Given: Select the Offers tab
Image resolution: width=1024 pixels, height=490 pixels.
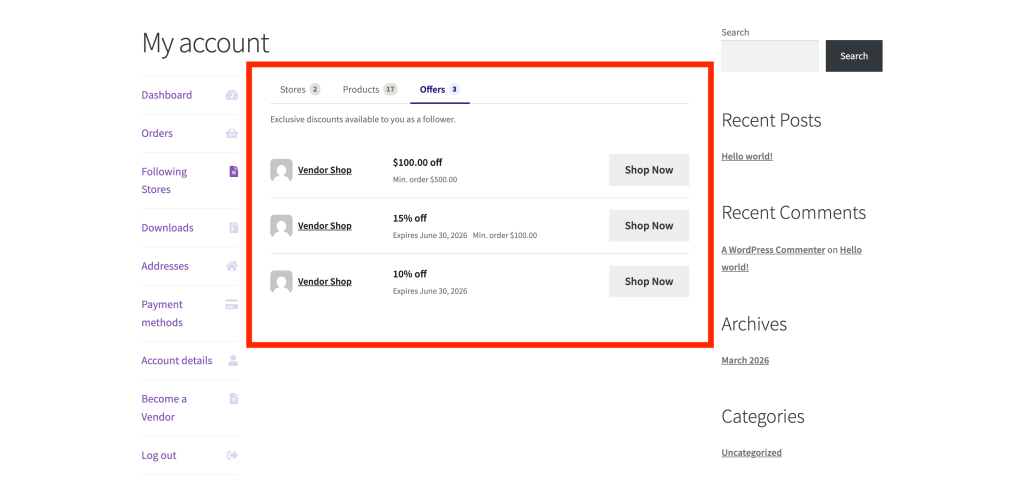Looking at the screenshot, I should click(440, 90).
